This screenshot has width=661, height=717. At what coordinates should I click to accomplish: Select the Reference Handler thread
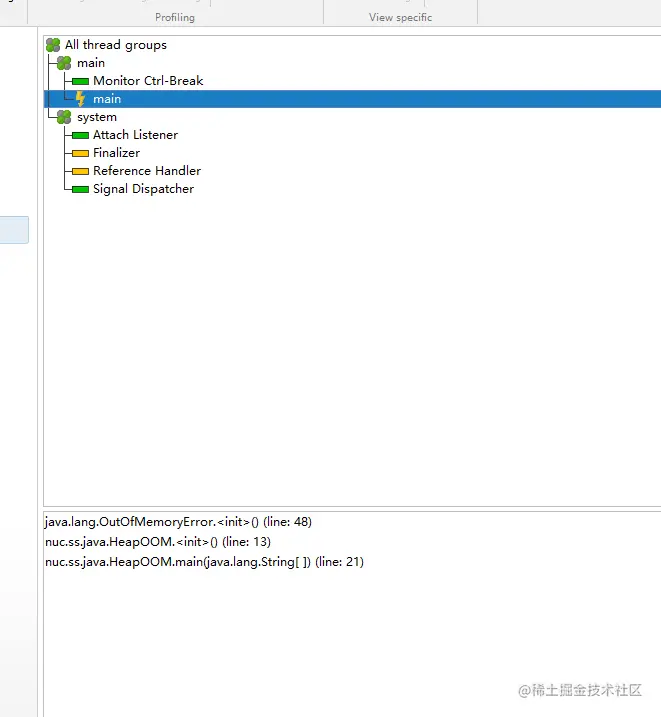(147, 171)
